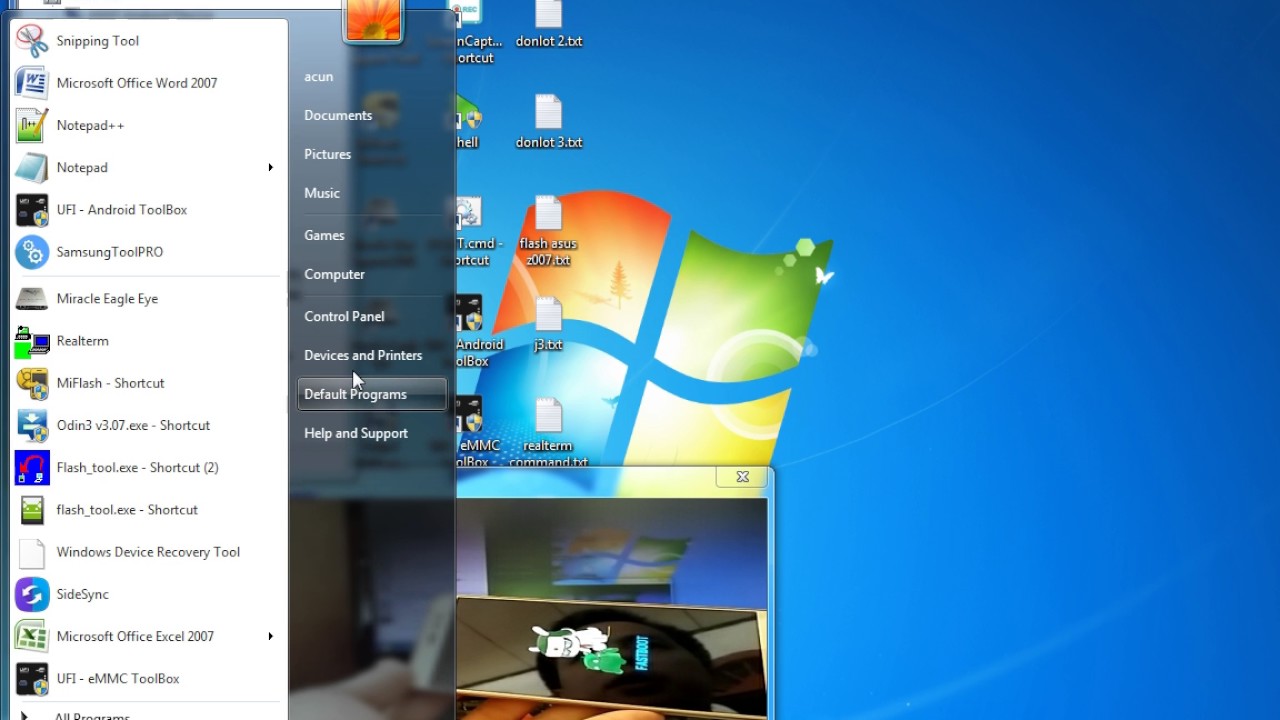
Task: Launch MiFlash - Shortcut icon
Action: [32, 383]
